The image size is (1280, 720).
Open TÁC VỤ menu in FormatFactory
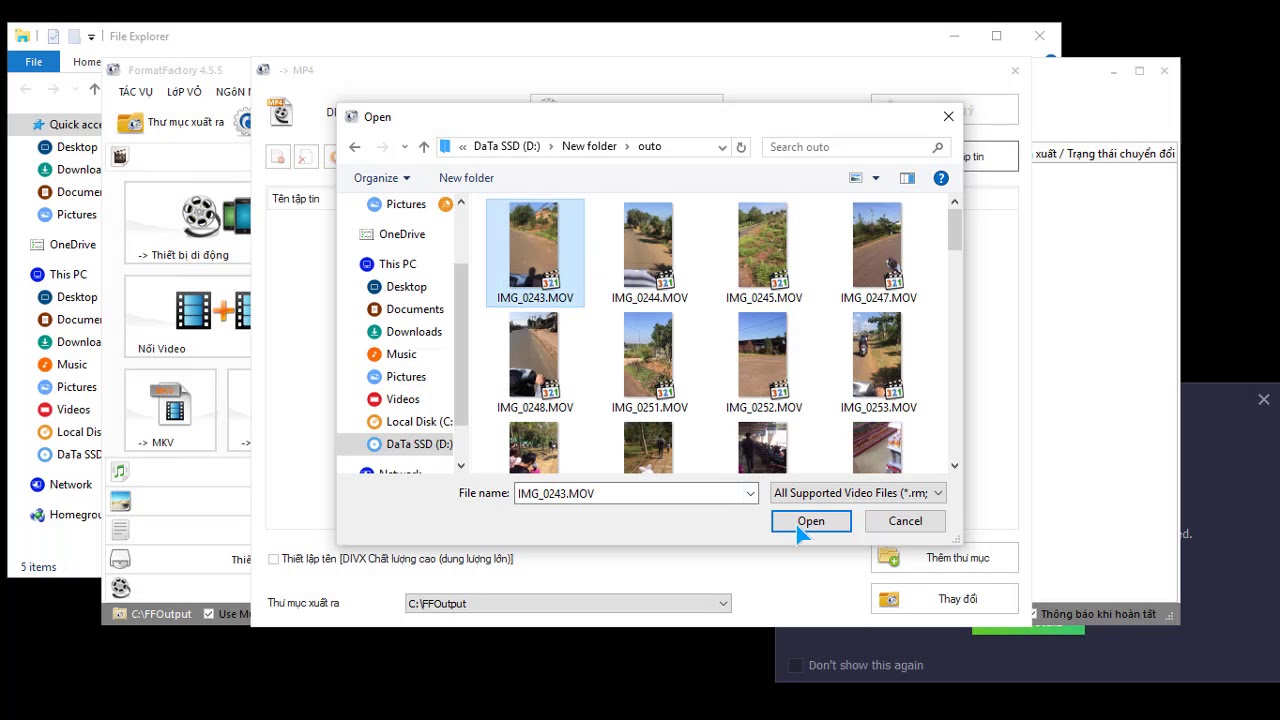click(136, 92)
